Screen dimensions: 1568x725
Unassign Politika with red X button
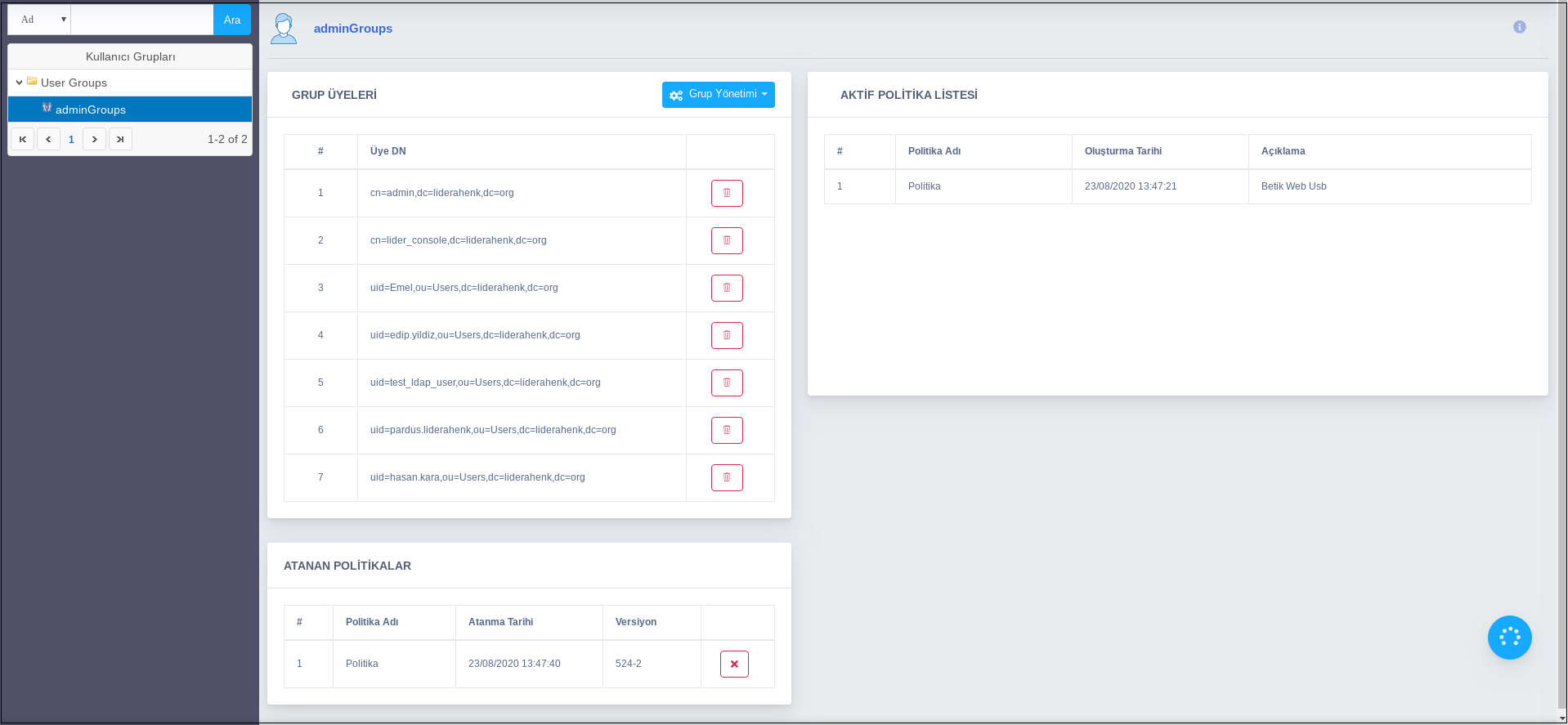tap(733, 665)
